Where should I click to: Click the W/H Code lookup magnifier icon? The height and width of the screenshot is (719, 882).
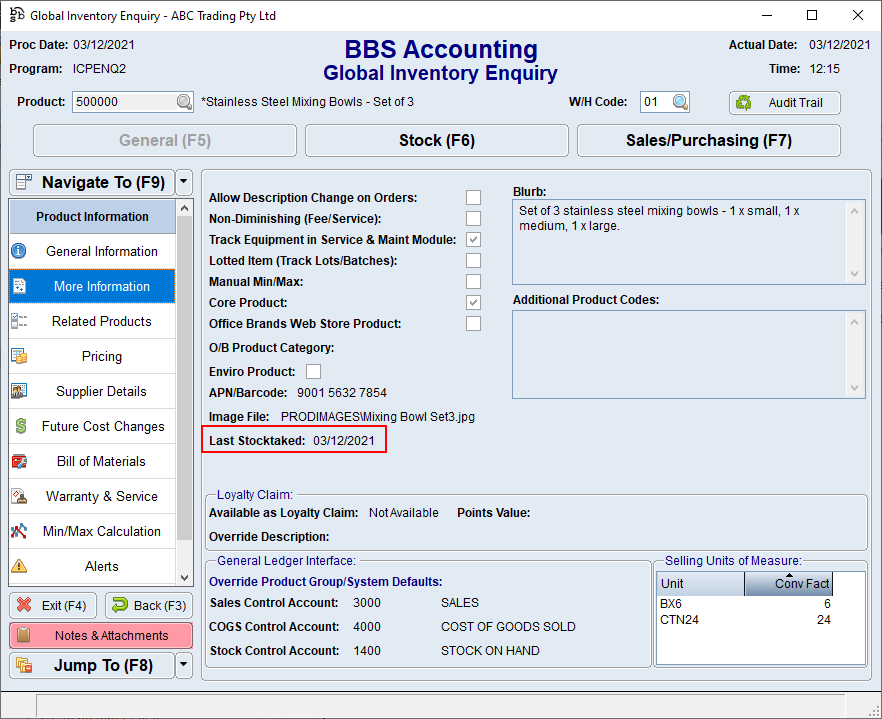680,102
